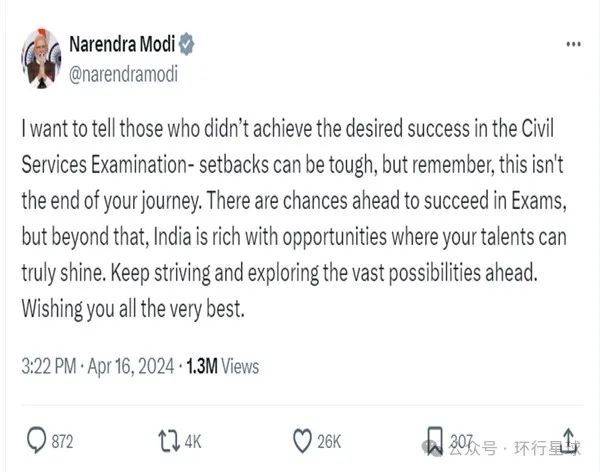Click the share upload arrow icon

click(566, 440)
